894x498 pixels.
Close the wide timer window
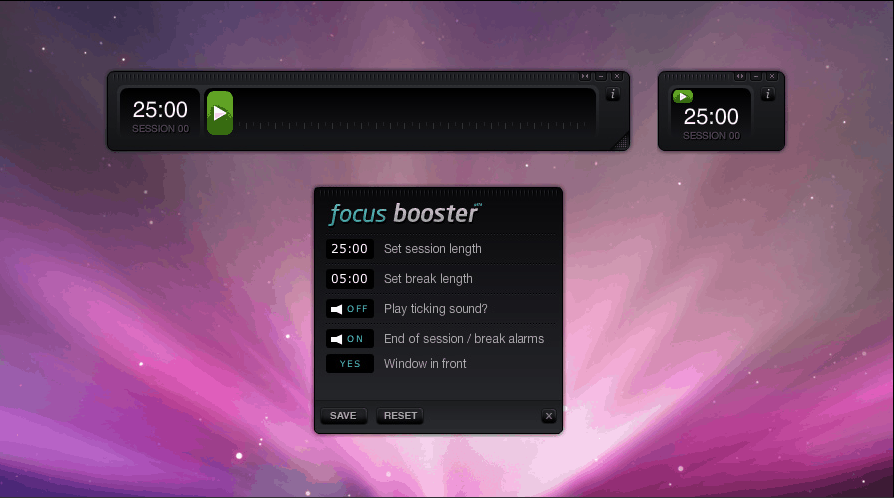617,76
